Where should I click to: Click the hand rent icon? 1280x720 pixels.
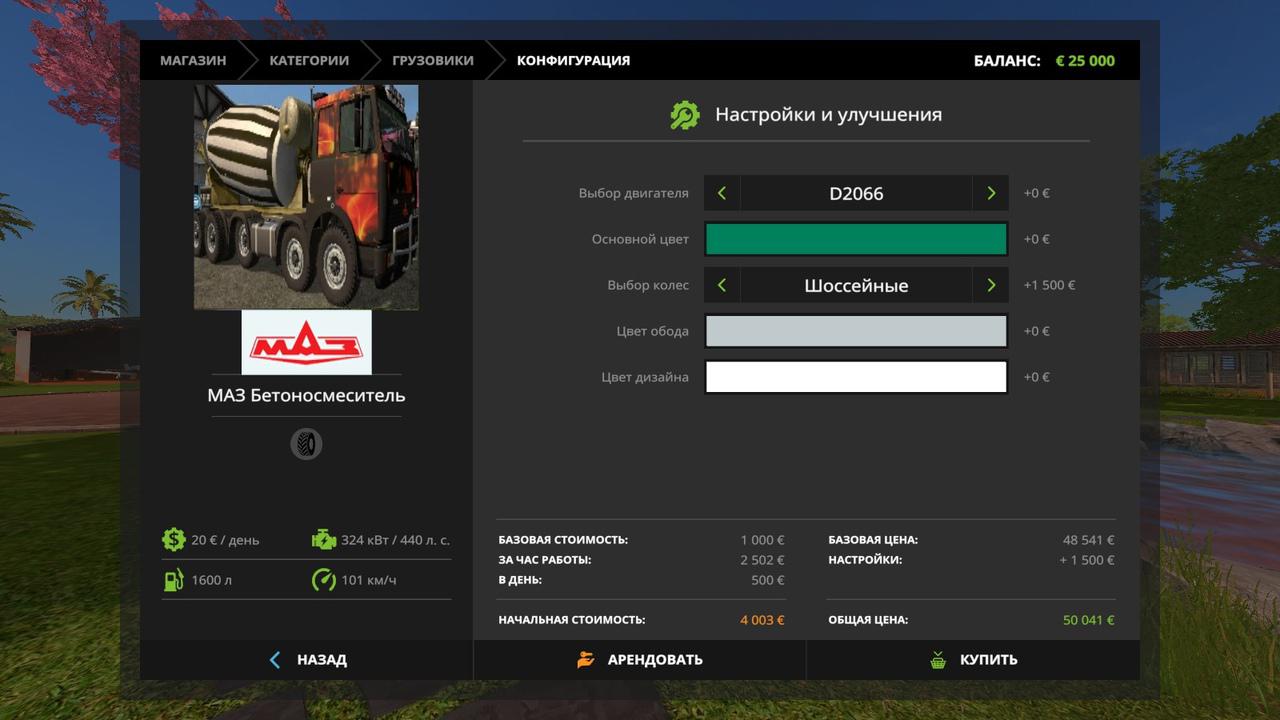586,660
